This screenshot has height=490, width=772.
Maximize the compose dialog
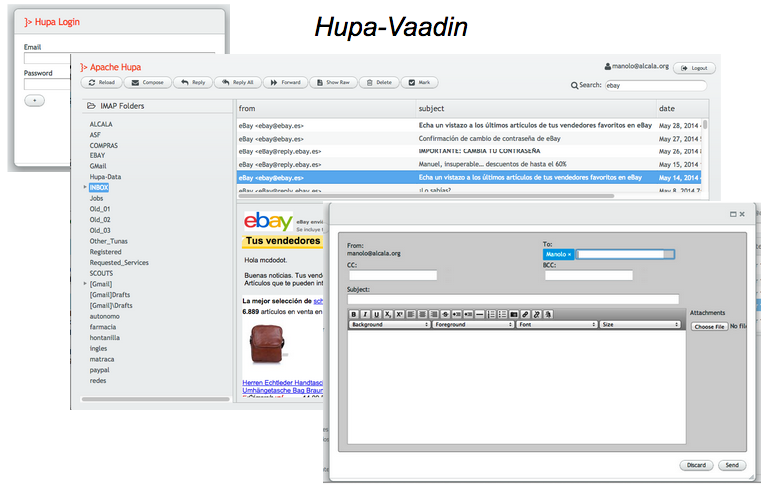point(733,214)
